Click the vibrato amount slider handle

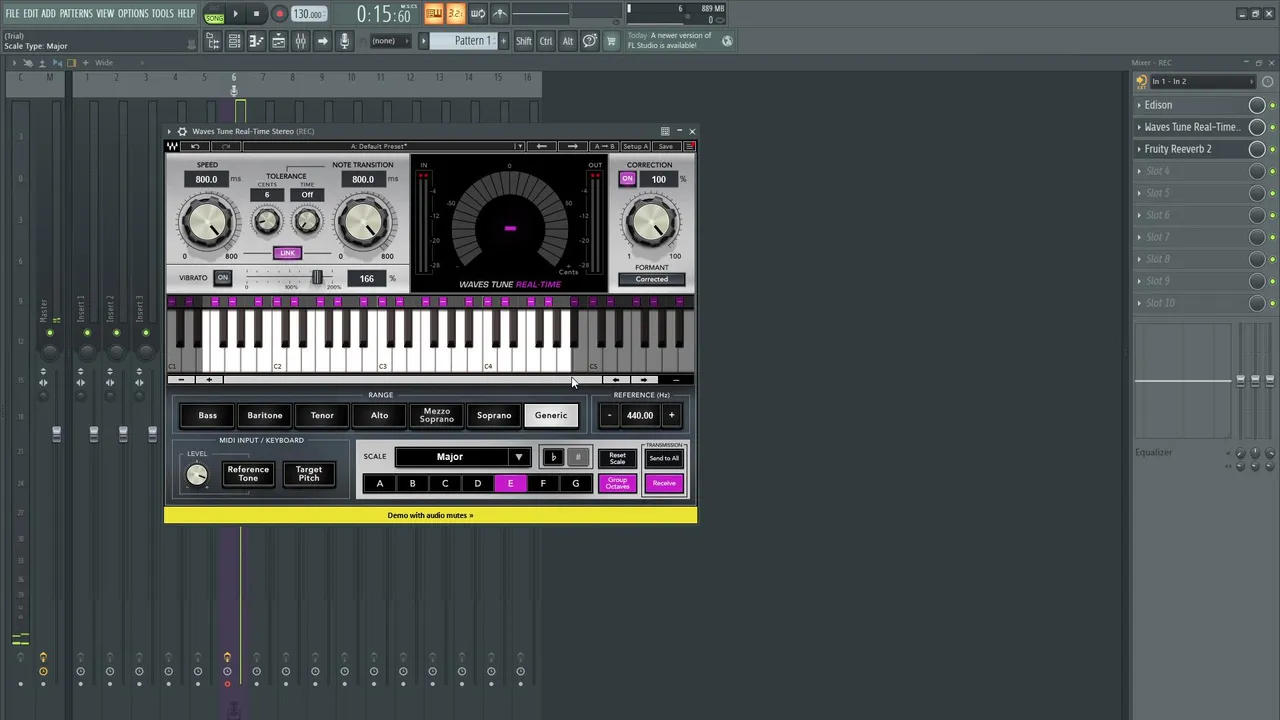pos(317,278)
